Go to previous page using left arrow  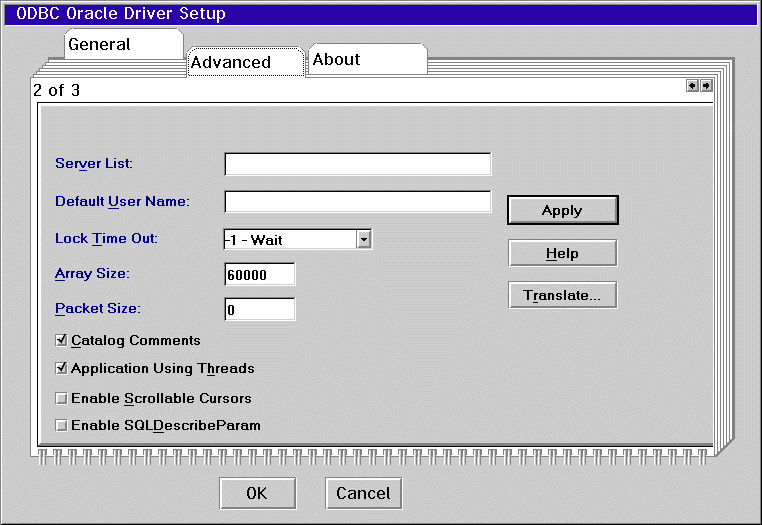[x=691, y=86]
